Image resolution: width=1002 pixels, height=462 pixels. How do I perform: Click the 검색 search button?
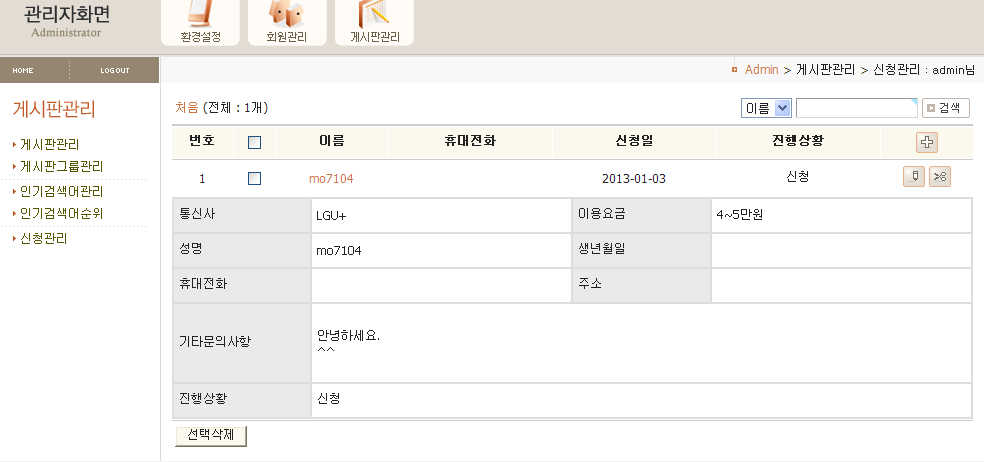click(945, 108)
